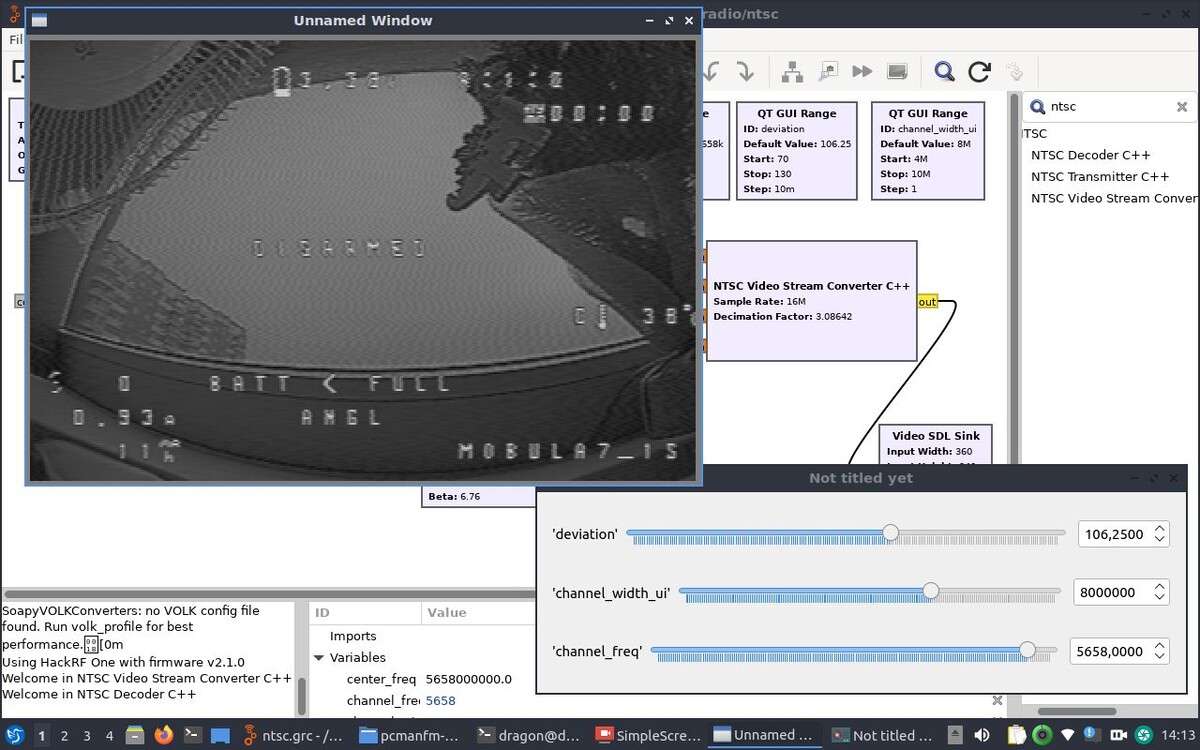Click the fast-forward execute flowgraph icon
Image resolution: width=1200 pixels, height=750 pixels.
(x=862, y=71)
